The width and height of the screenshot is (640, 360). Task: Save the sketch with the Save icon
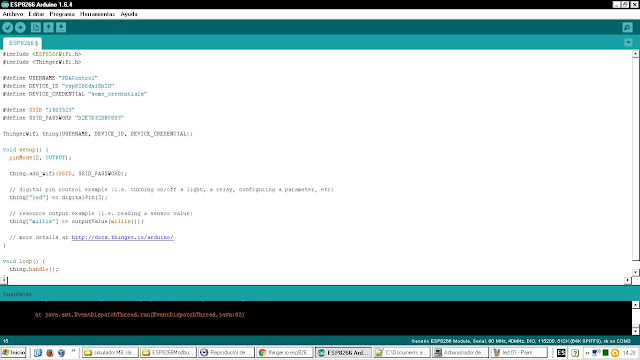[61, 27]
